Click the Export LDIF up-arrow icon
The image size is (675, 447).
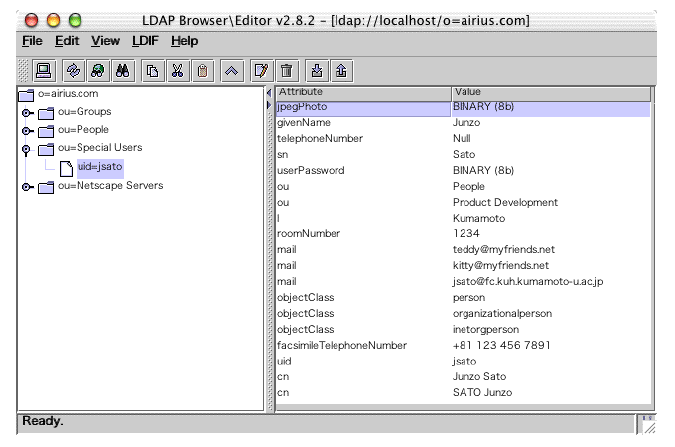341,71
